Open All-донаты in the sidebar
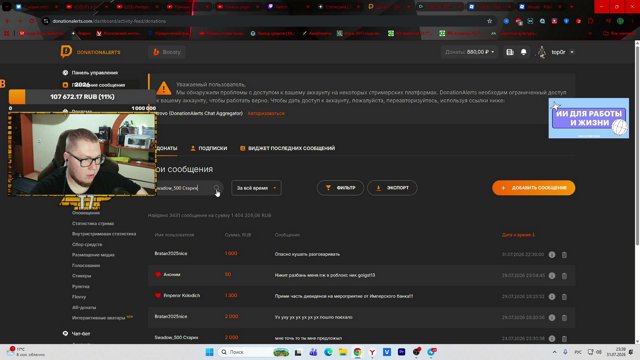This screenshot has height=360, width=640. tap(84, 307)
